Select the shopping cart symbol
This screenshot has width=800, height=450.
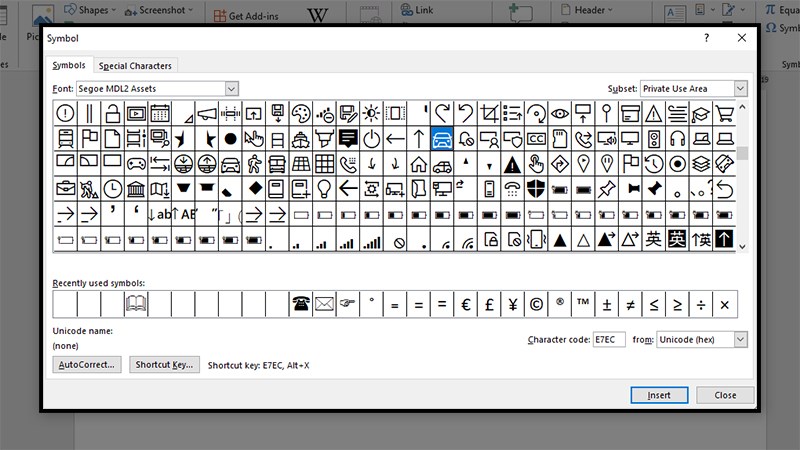[724, 113]
